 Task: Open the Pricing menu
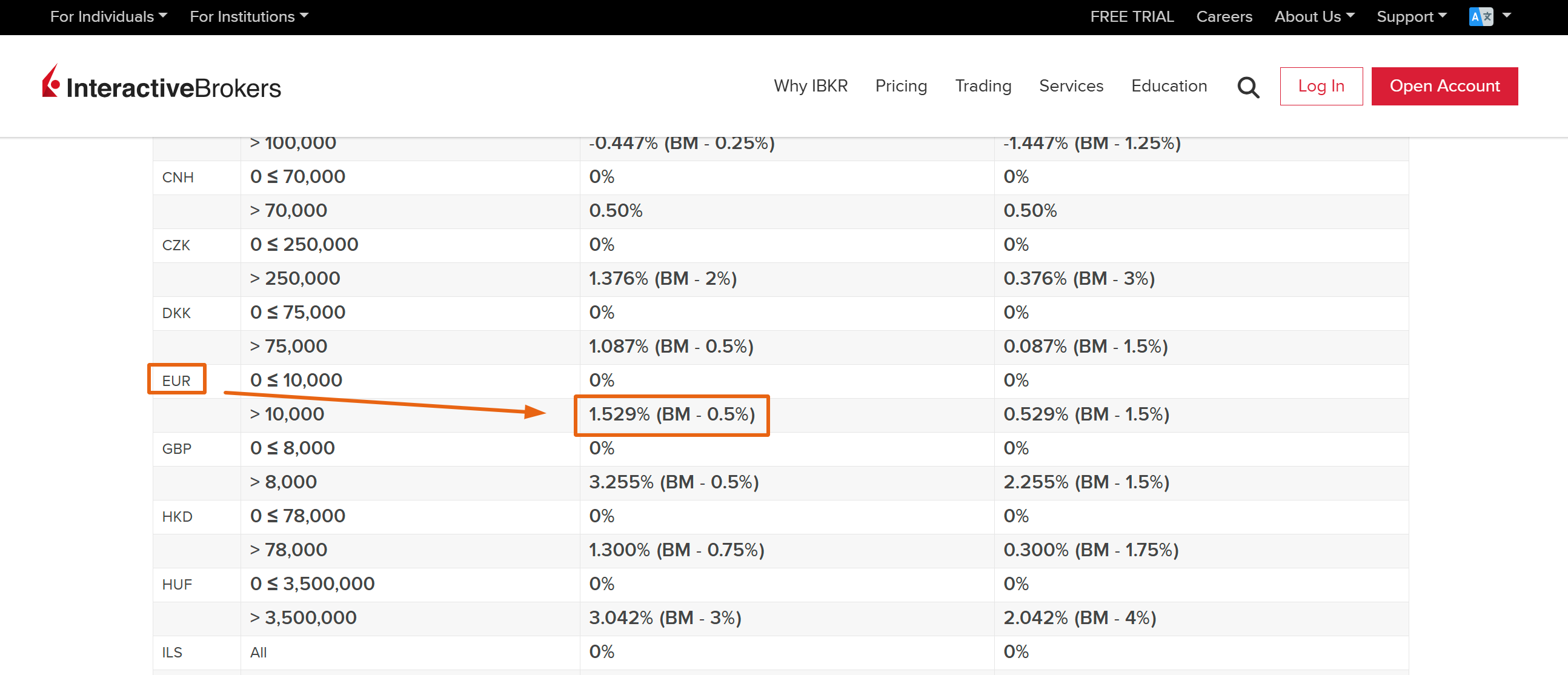coord(901,86)
